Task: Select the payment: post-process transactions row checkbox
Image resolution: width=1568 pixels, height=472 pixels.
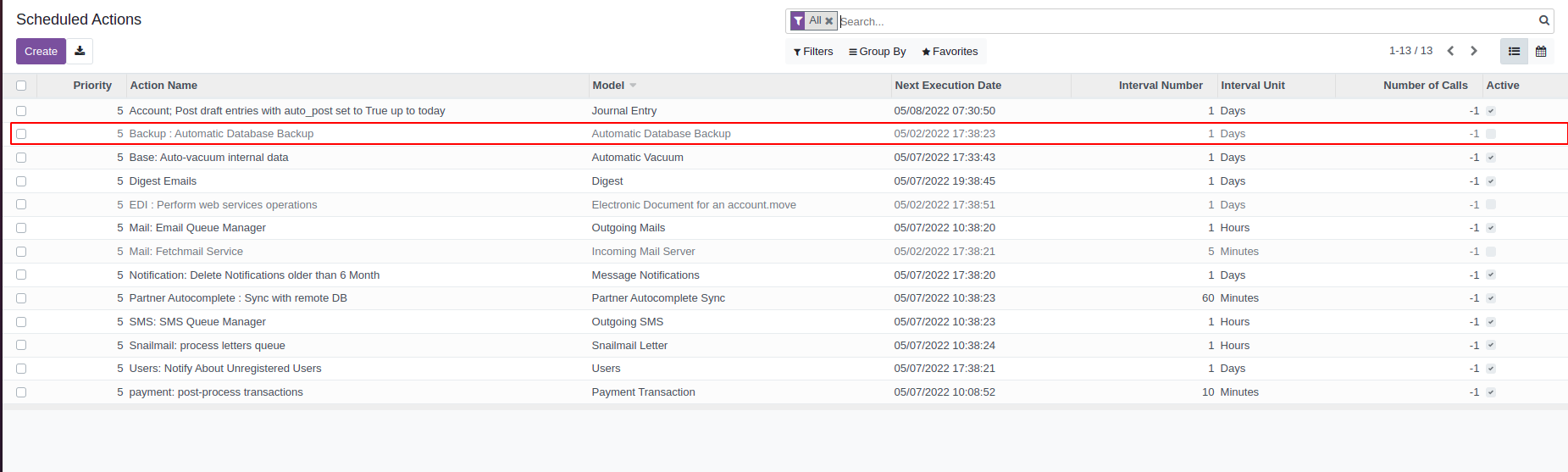Action: pos(21,392)
